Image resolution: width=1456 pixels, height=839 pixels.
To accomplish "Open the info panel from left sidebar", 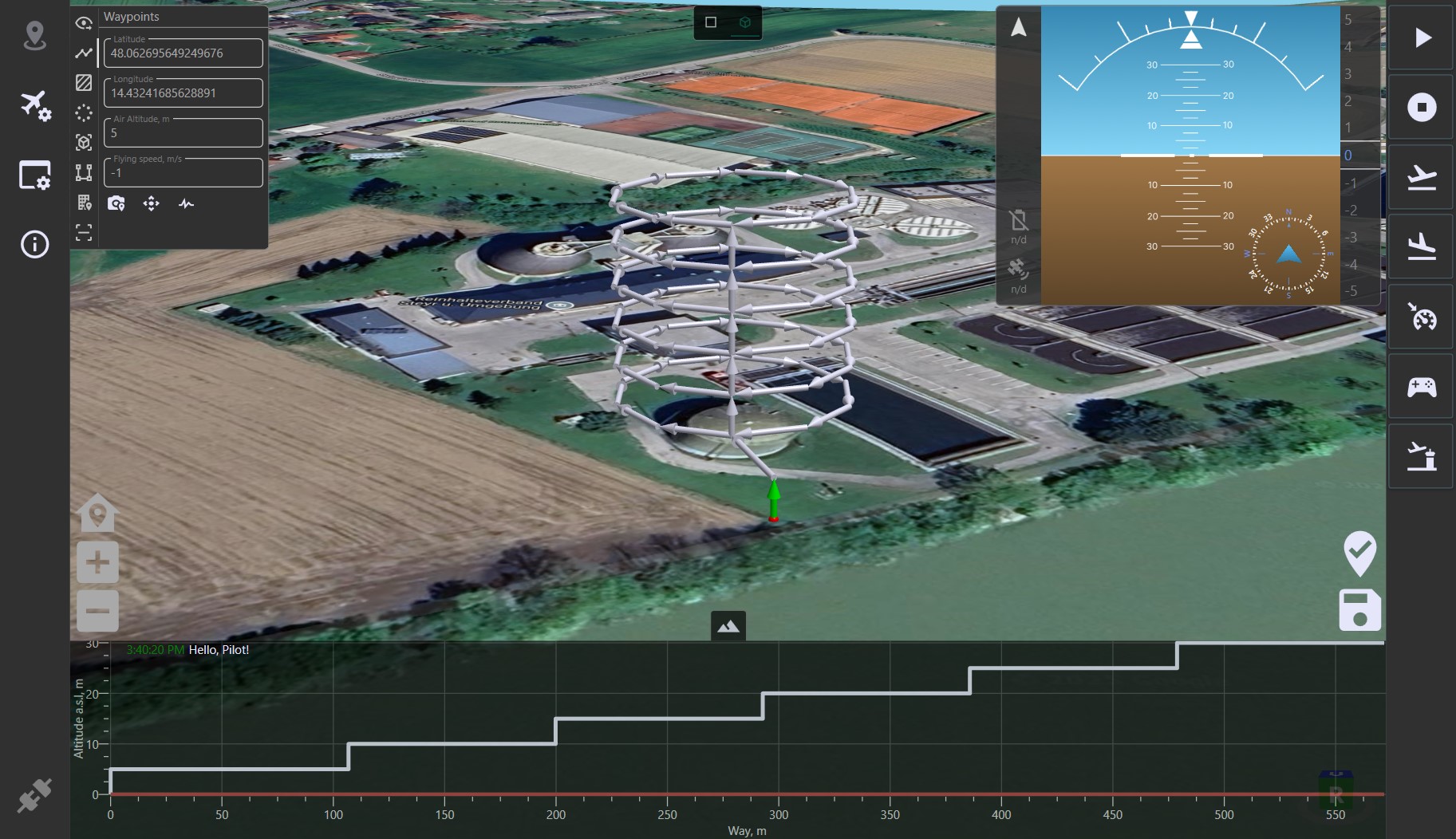I will click(34, 245).
